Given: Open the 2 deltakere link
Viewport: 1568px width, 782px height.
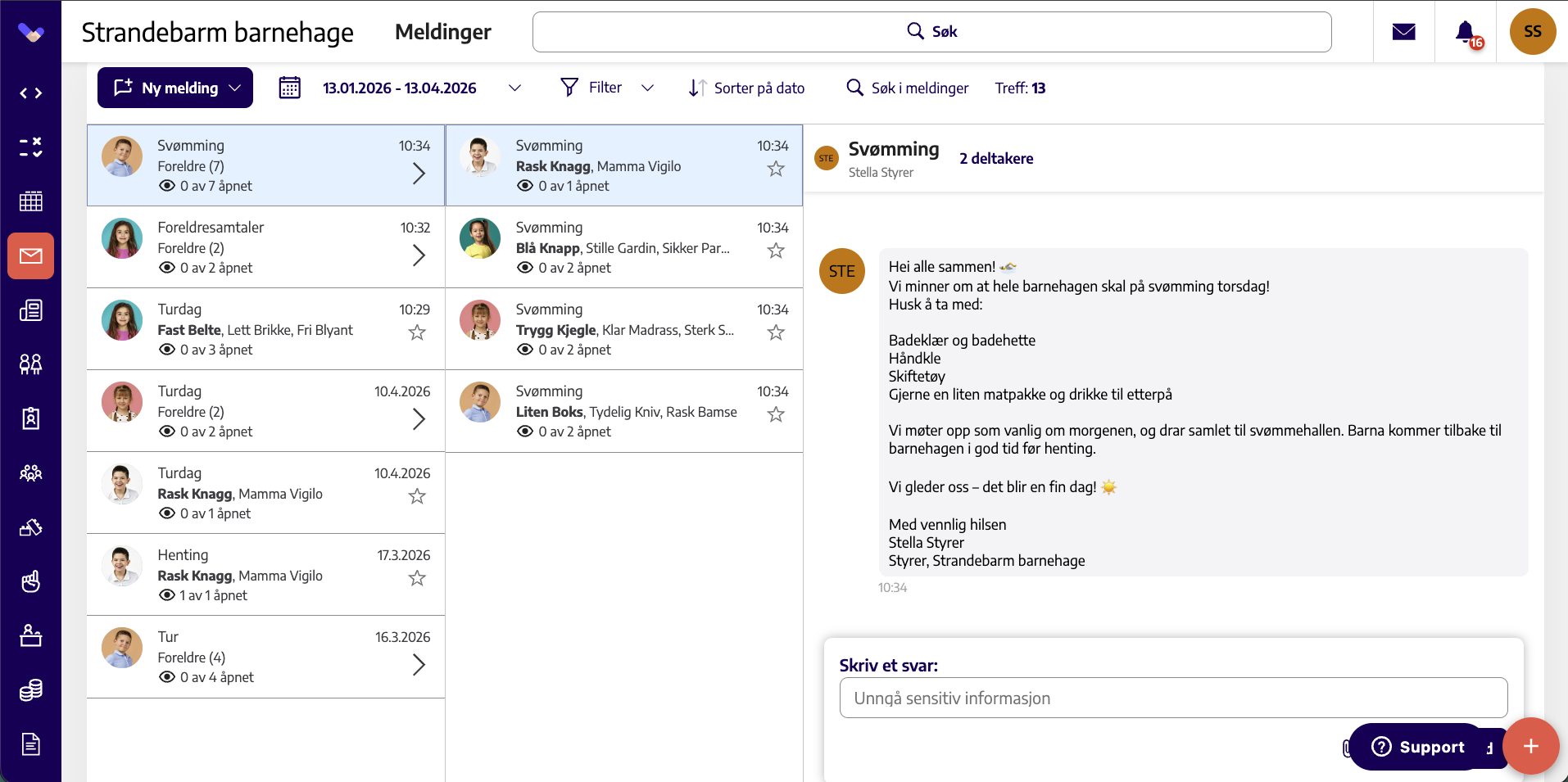Looking at the screenshot, I should [x=996, y=159].
